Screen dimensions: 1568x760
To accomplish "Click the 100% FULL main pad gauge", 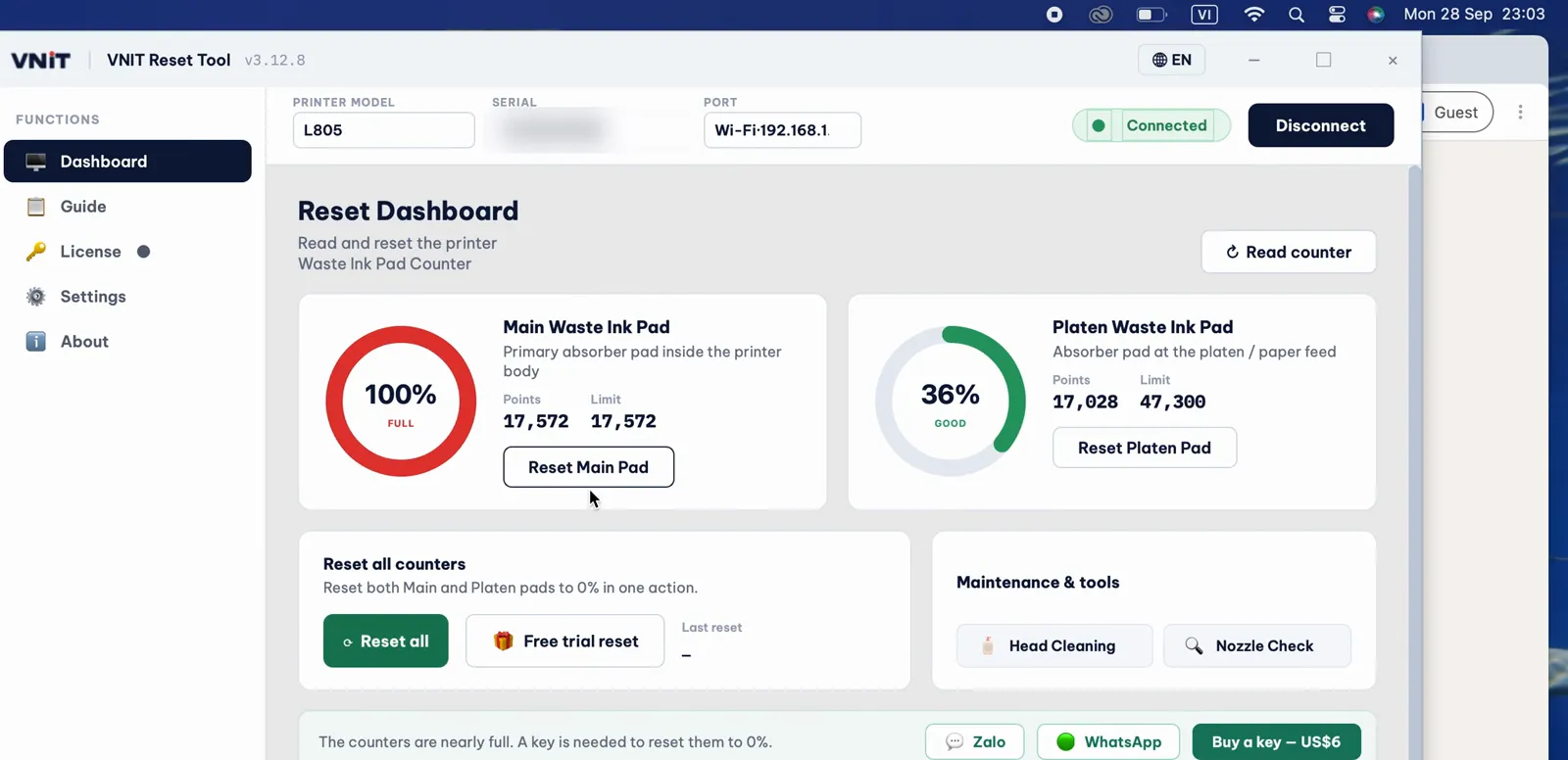I will tap(401, 402).
